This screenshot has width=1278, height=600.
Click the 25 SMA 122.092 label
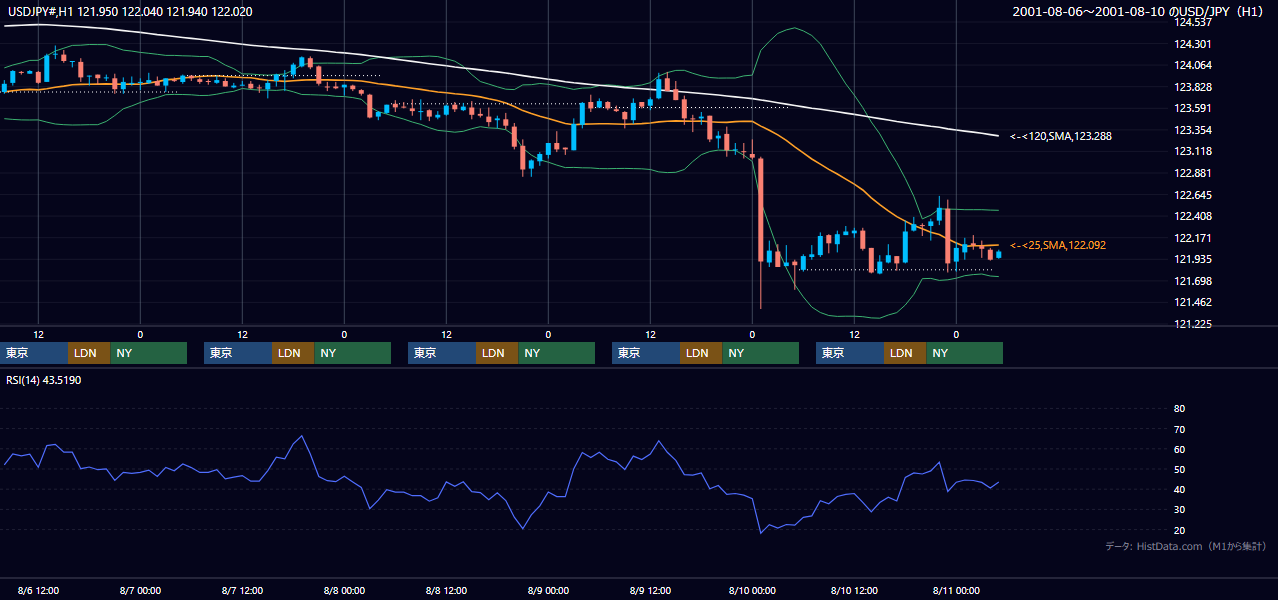tap(1058, 245)
